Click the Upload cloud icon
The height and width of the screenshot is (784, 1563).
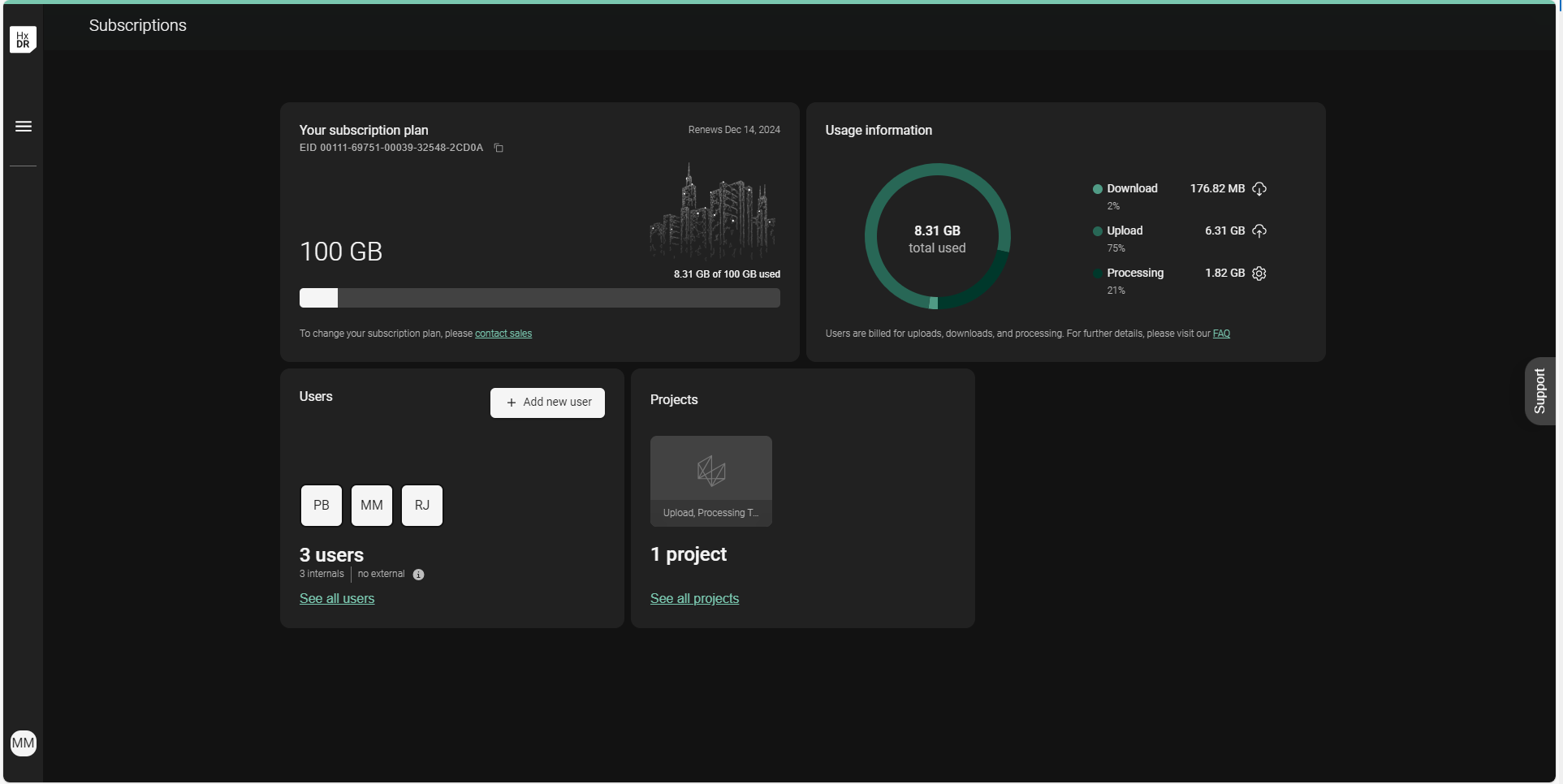(x=1259, y=231)
